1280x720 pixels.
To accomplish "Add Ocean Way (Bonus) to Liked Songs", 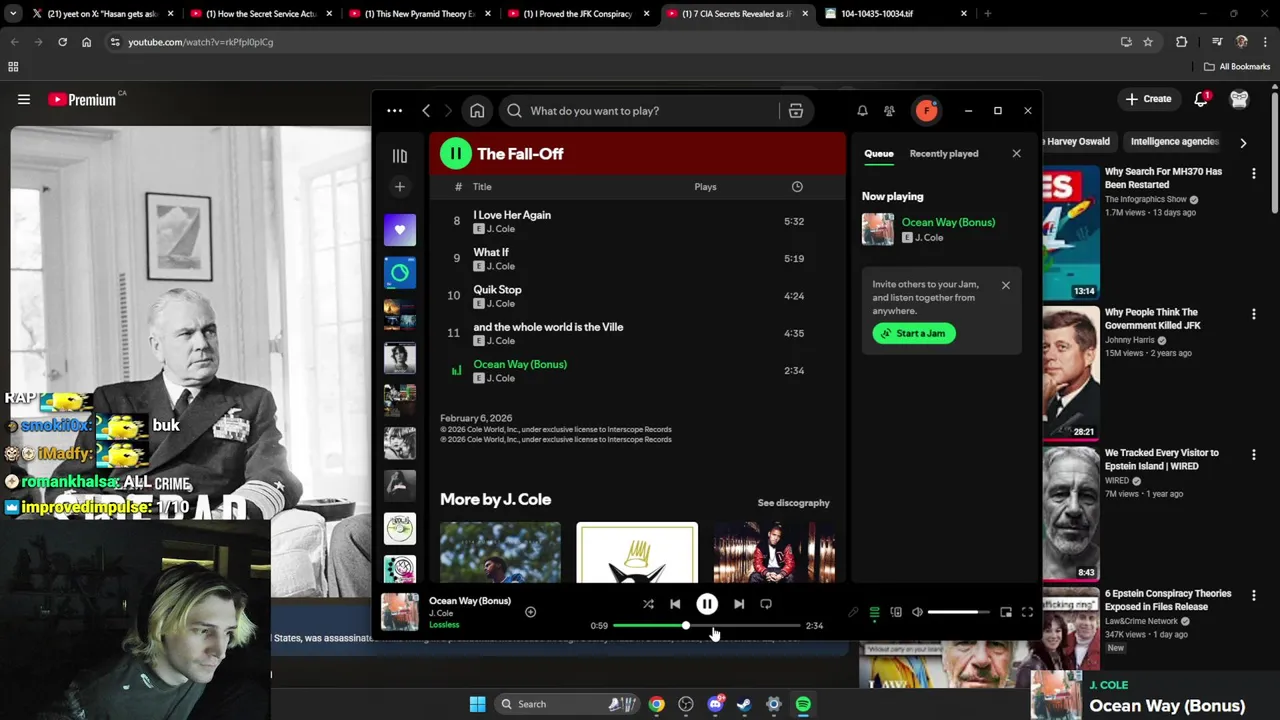I will (530, 612).
